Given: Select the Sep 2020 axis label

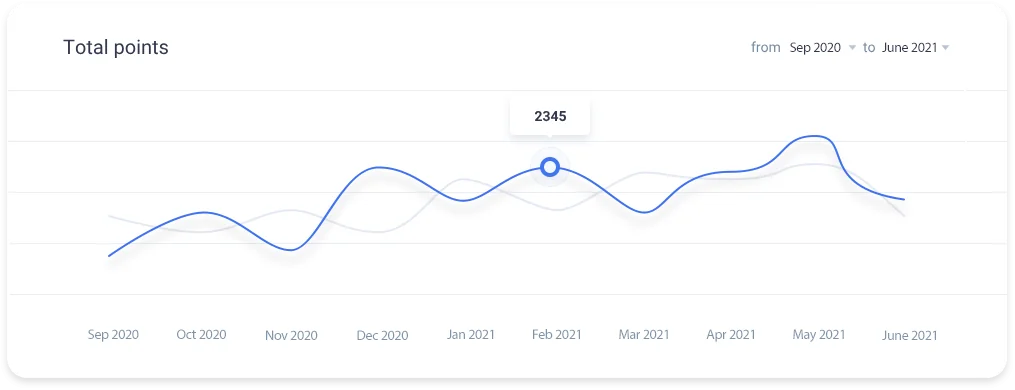Looking at the screenshot, I should point(113,335).
